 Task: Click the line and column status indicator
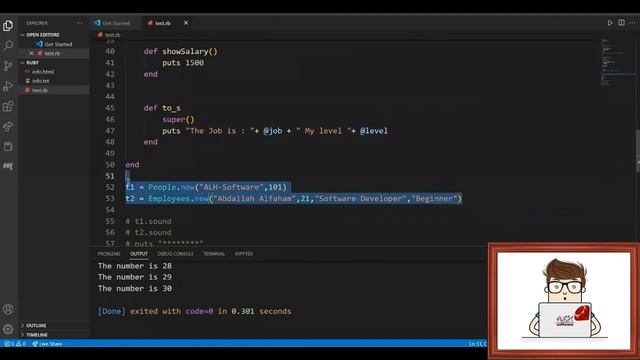(478, 344)
